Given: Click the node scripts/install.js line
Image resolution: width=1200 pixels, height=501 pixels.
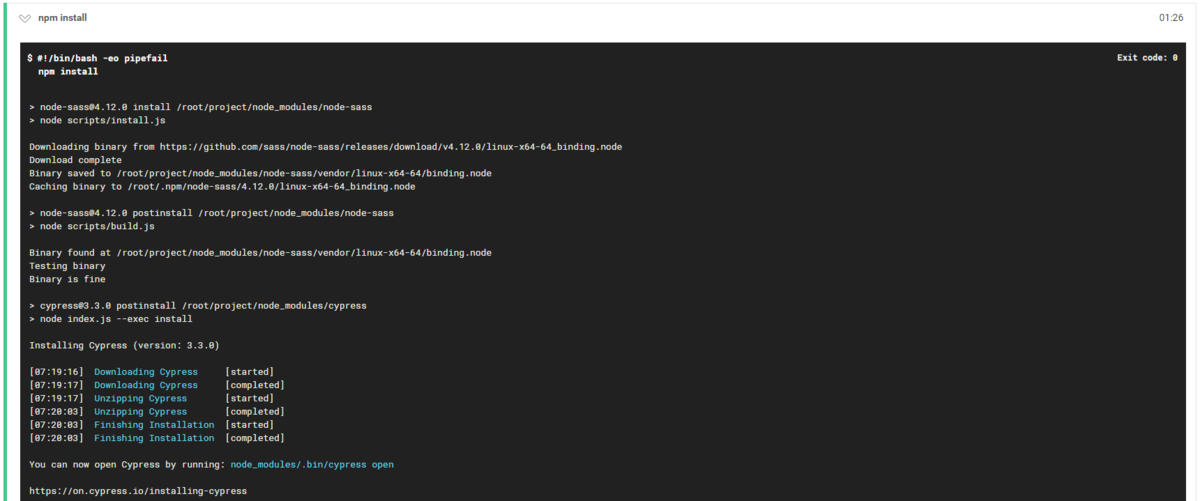Looking at the screenshot, I should click(97, 120).
